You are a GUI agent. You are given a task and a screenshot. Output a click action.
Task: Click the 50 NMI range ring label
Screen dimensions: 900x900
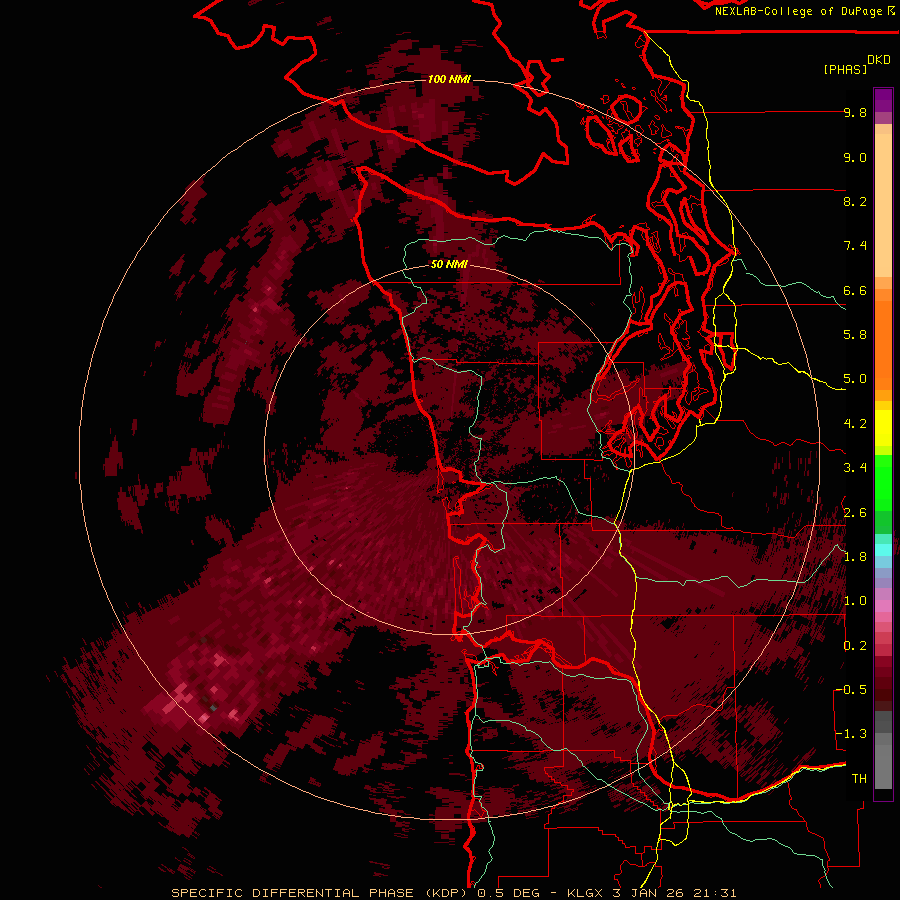449,264
